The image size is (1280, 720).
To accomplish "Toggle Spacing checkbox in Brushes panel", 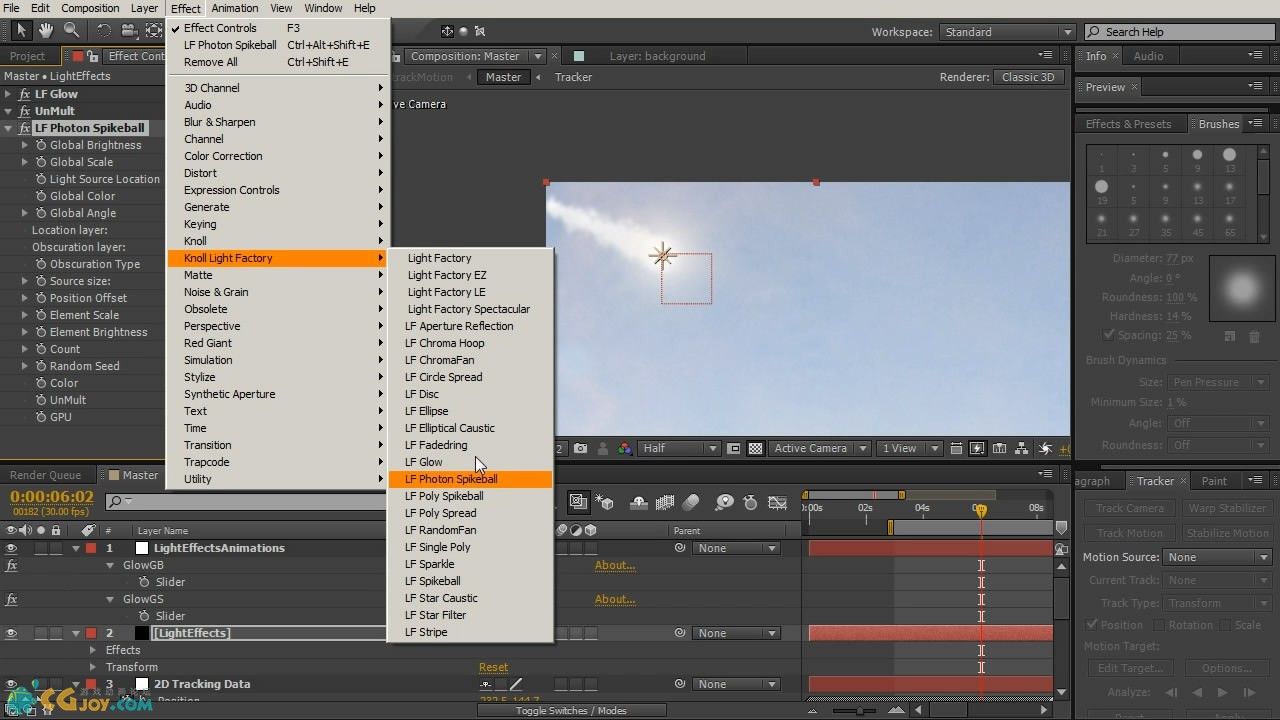I will click(1108, 335).
